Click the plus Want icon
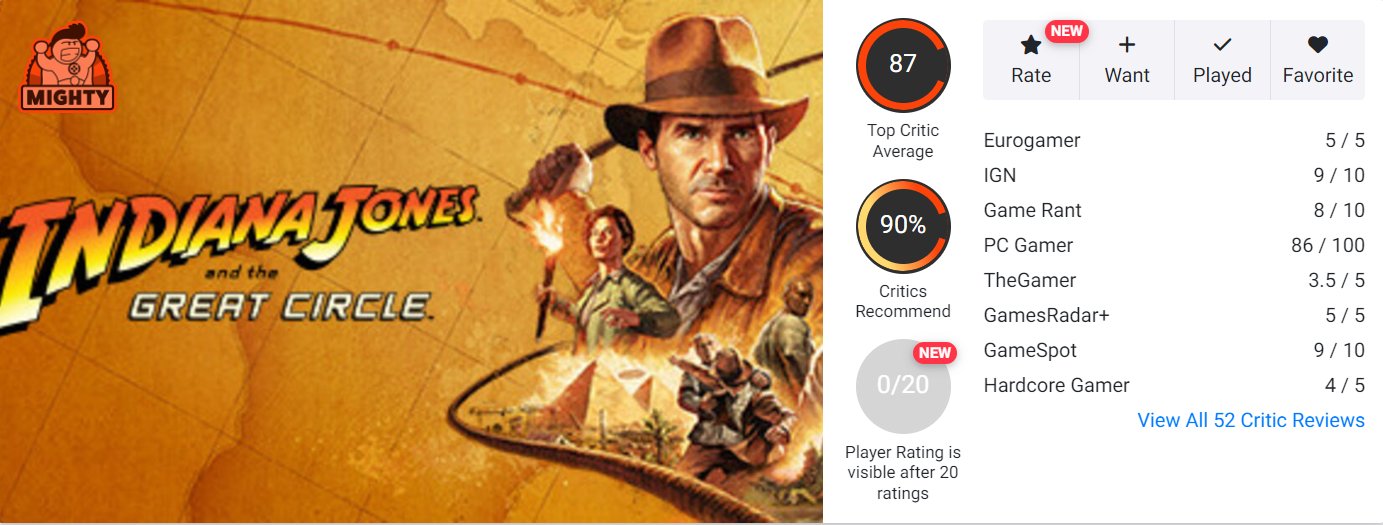Viewport: 1383px width, 525px height. click(1127, 44)
